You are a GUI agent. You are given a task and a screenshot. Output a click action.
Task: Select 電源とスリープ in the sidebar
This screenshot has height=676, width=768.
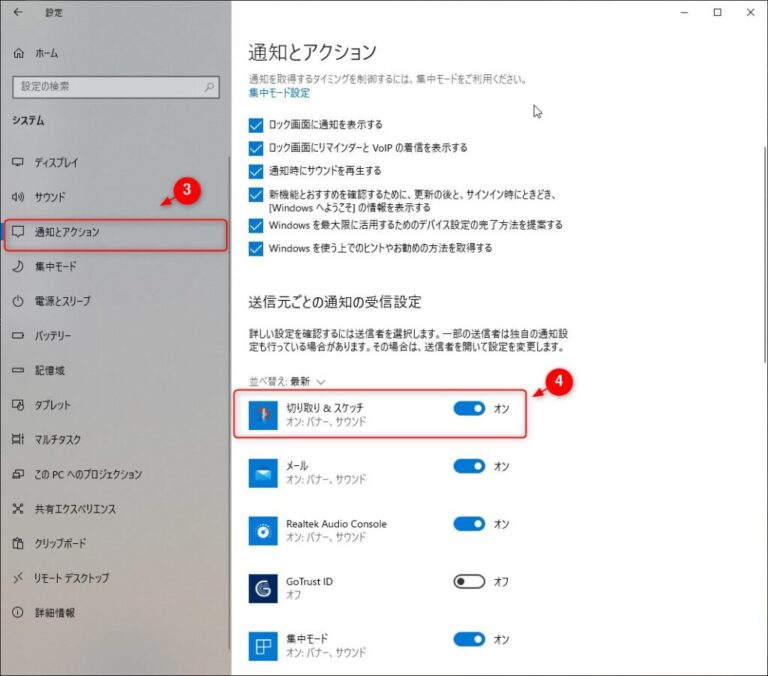[63, 301]
